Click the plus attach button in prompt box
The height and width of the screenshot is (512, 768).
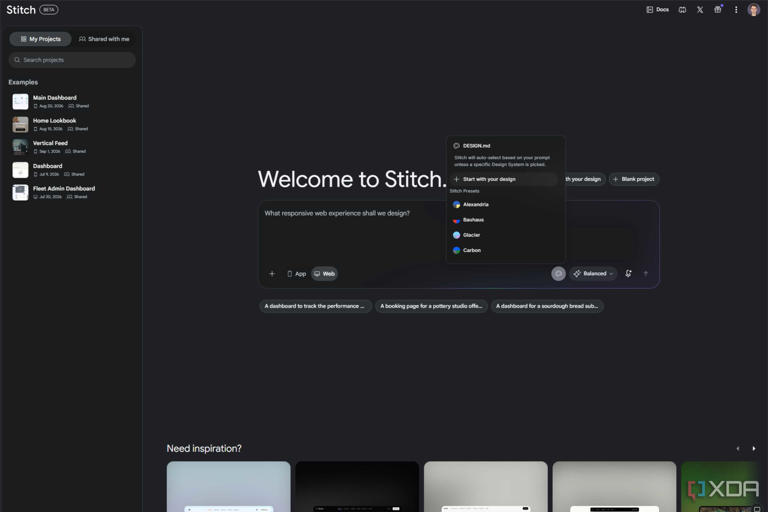[272, 273]
